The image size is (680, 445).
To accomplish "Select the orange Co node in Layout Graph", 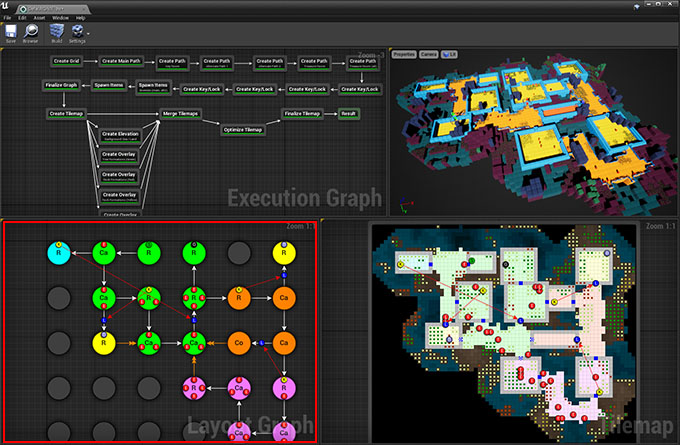I will [x=239, y=343].
